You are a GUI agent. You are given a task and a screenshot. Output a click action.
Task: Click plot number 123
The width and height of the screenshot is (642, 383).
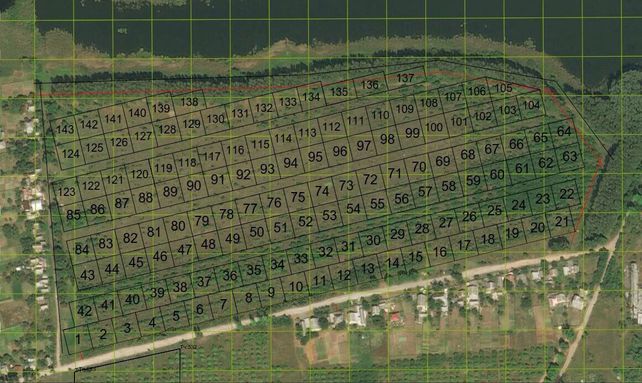[66, 192]
